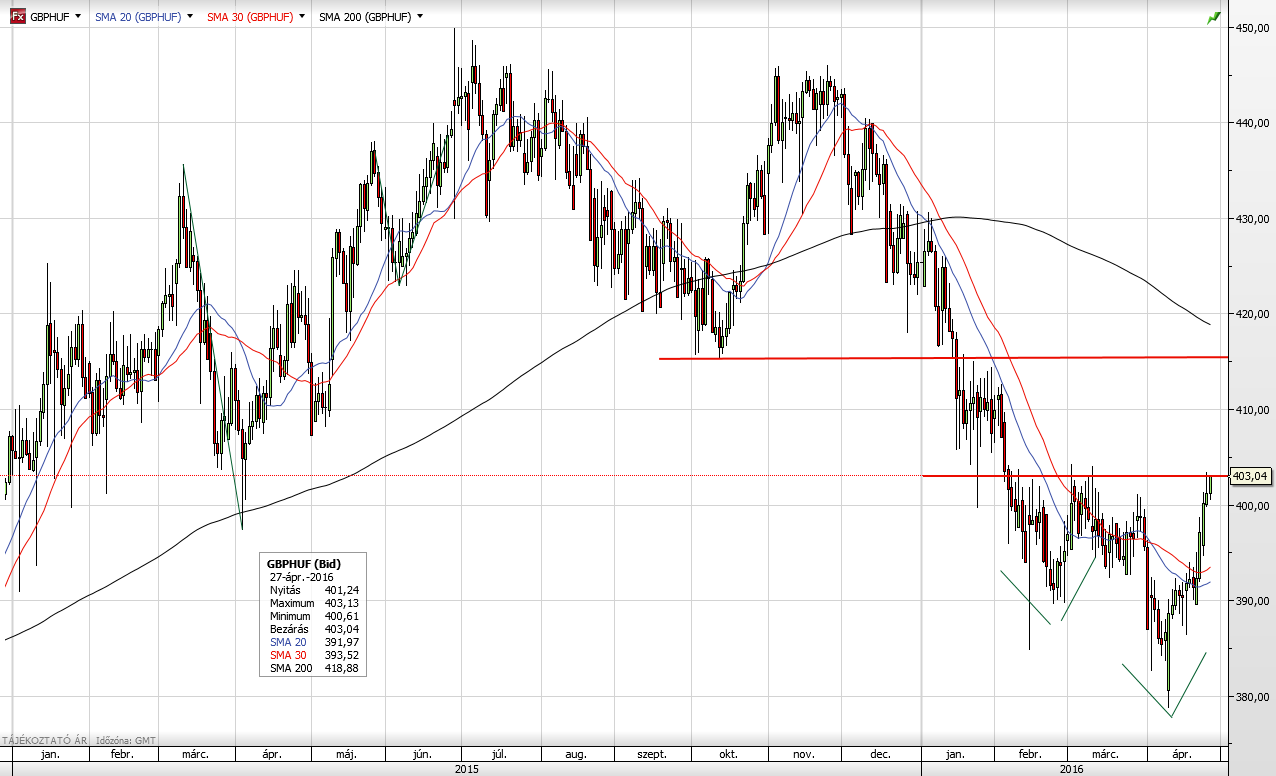Click the 'Maximum 403,13' row
This screenshot has width=1276, height=776.
[313, 603]
